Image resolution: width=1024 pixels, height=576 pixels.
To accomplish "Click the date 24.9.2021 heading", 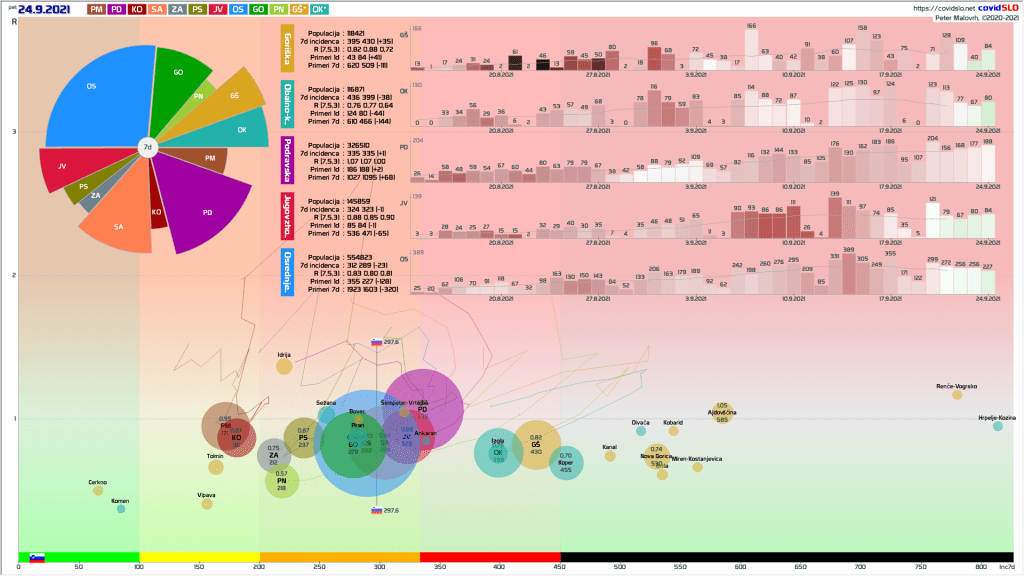I will 47,9.
